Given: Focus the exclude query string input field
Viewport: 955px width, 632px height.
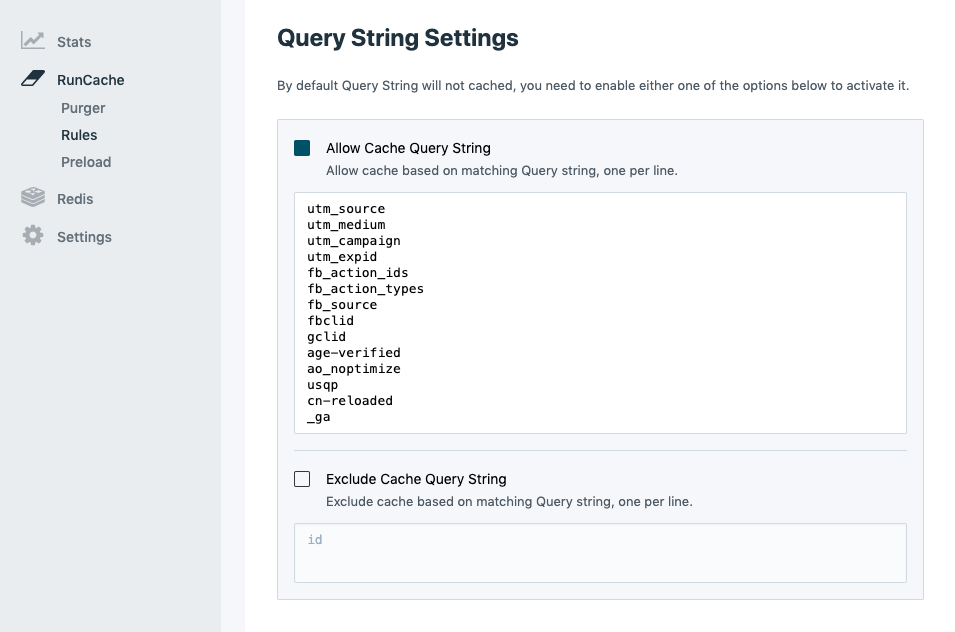Looking at the screenshot, I should 600,552.
